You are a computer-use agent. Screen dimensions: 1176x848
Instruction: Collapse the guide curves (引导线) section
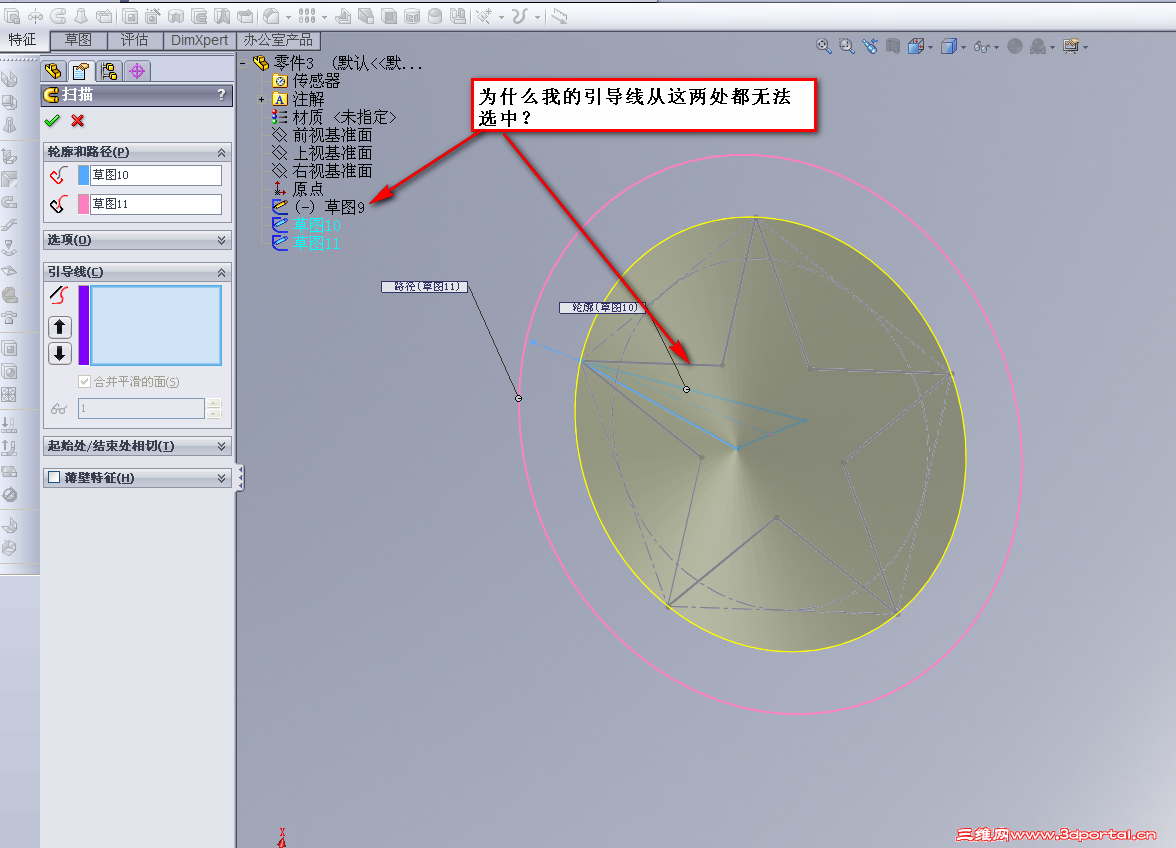[221, 272]
